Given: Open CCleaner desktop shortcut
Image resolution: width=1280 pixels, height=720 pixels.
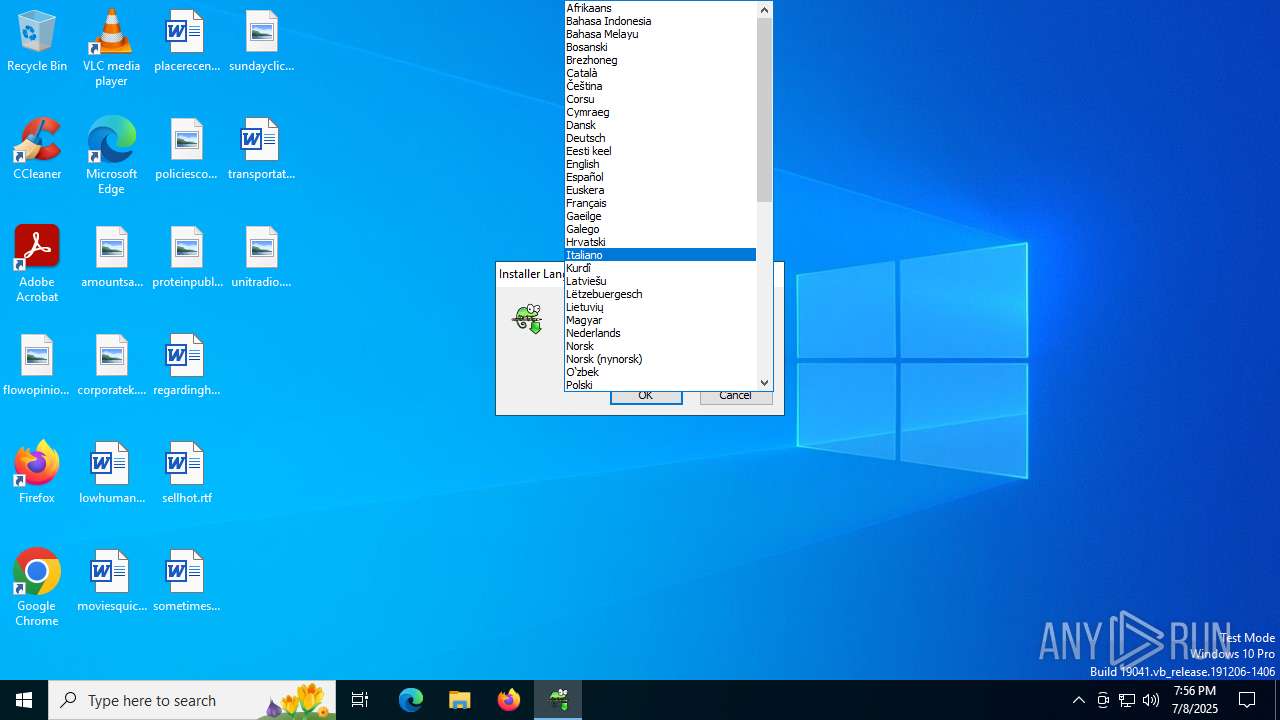Looking at the screenshot, I should [37, 150].
